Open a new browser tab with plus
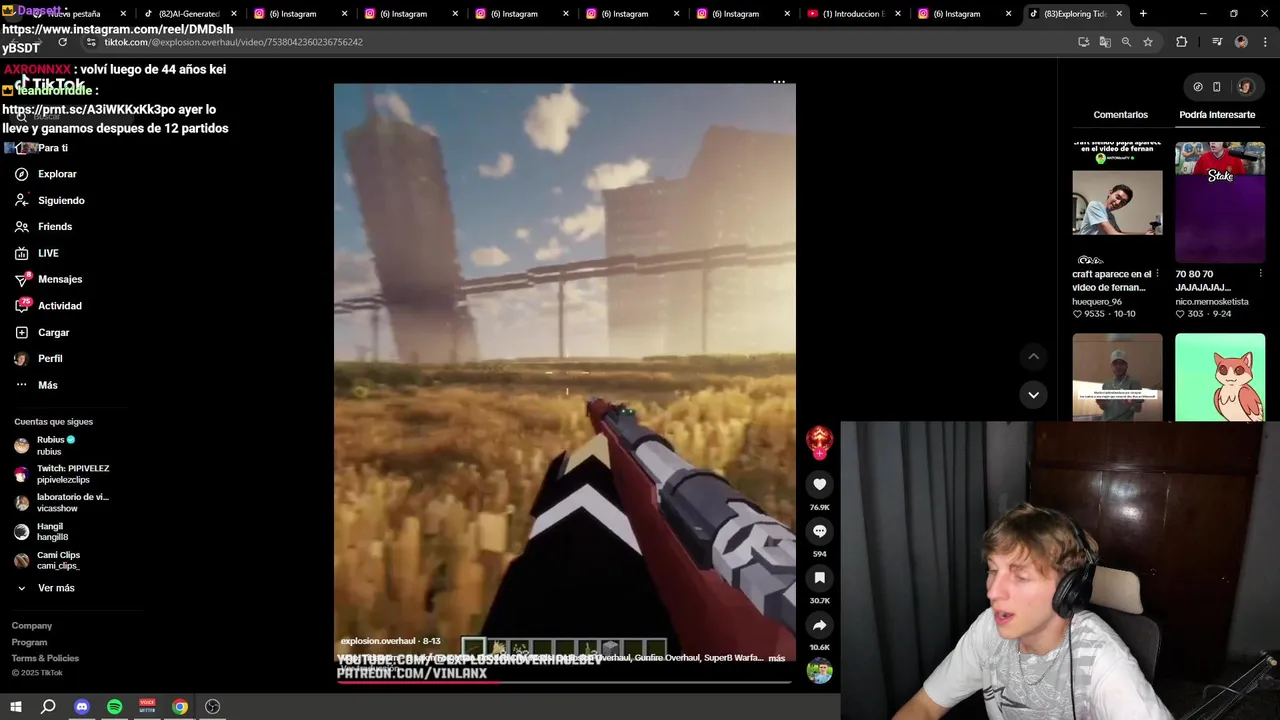Viewport: 1280px width, 720px height. pyautogui.click(x=1143, y=14)
